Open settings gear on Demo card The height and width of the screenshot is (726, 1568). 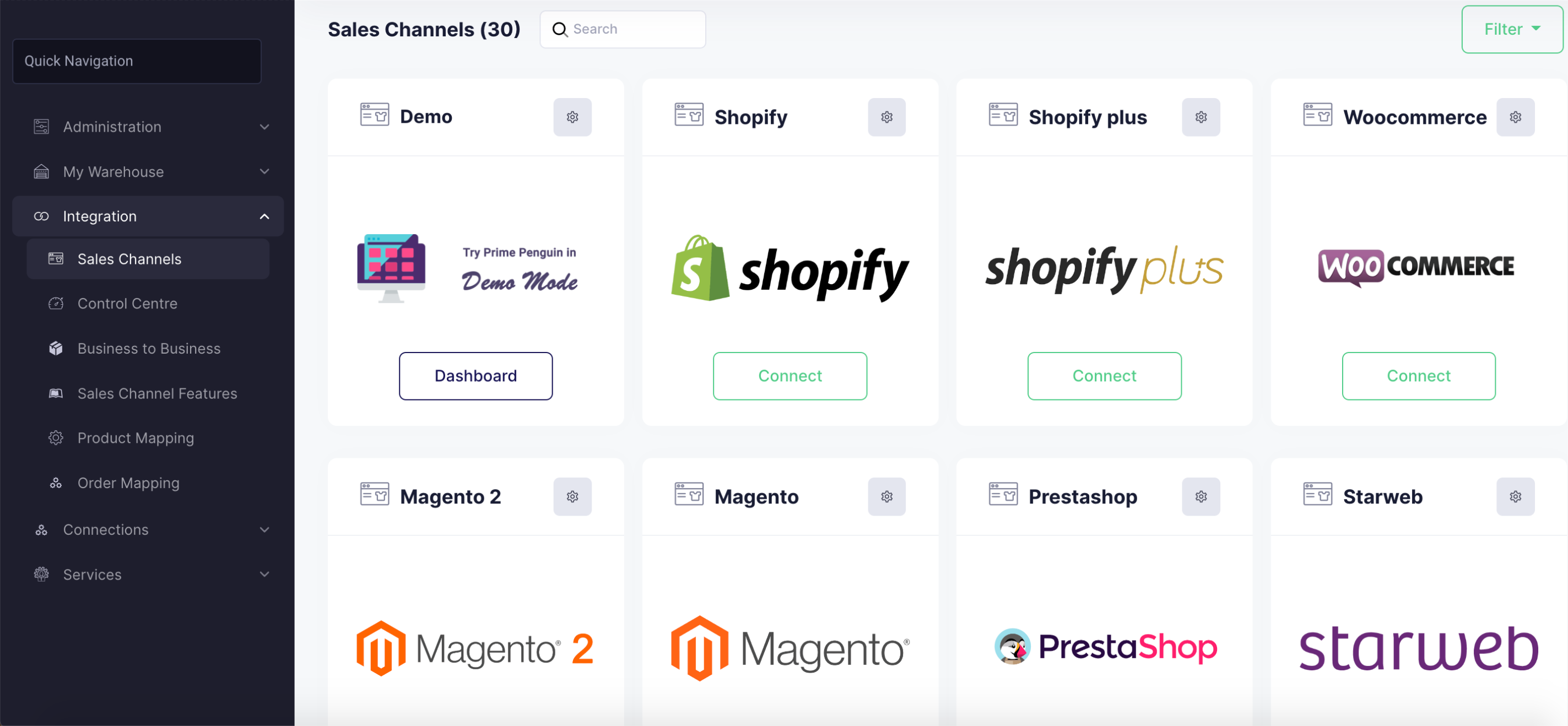tap(572, 117)
